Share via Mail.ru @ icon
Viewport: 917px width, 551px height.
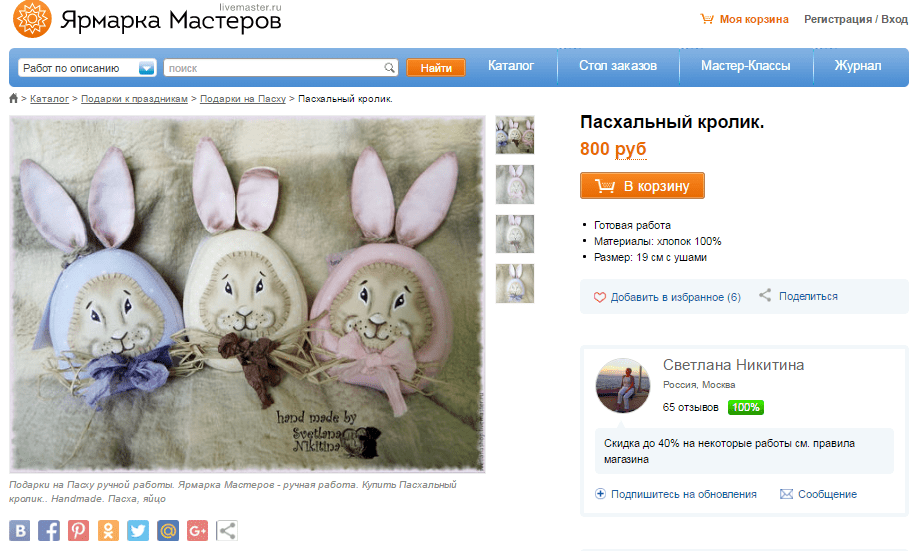pyautogui.click(x=168, y=531)
